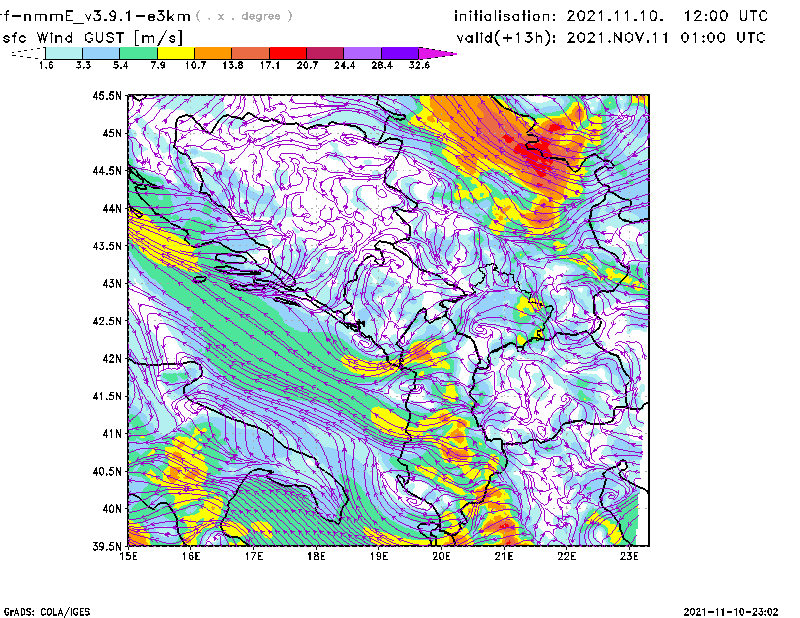Click the 16E longitude label
This screenshot has width=800, height=618.
click(191, 556)
